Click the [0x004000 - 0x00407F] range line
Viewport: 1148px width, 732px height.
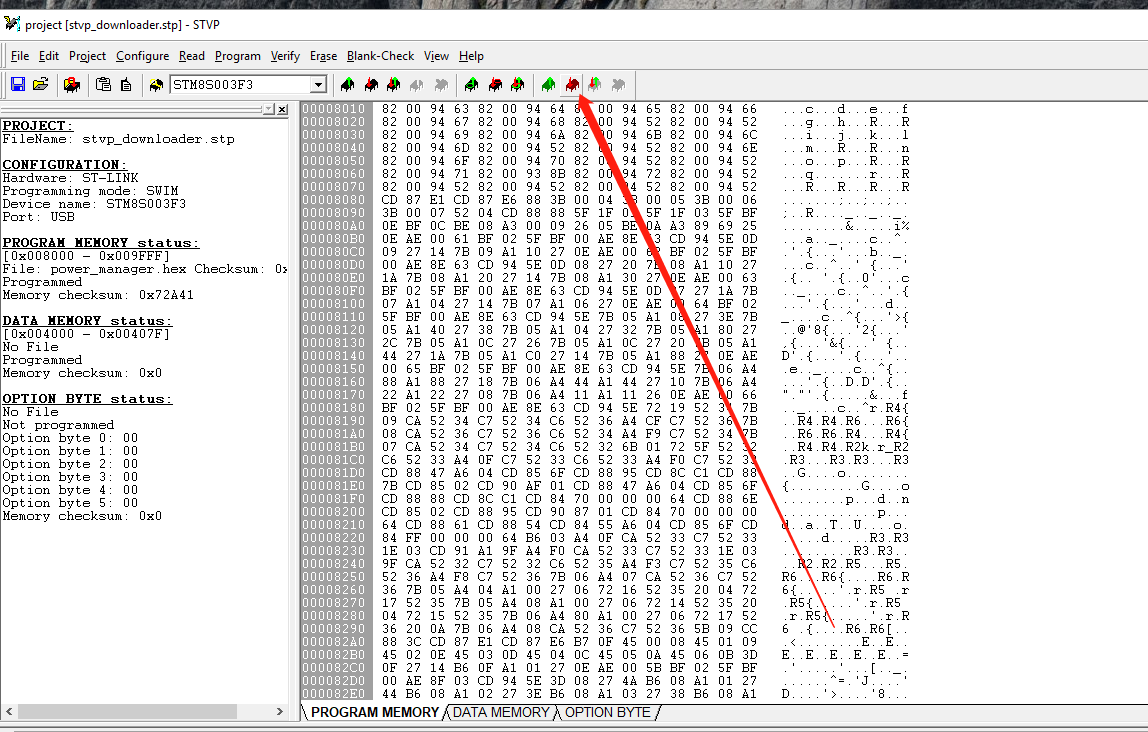[x=86, y=334]
